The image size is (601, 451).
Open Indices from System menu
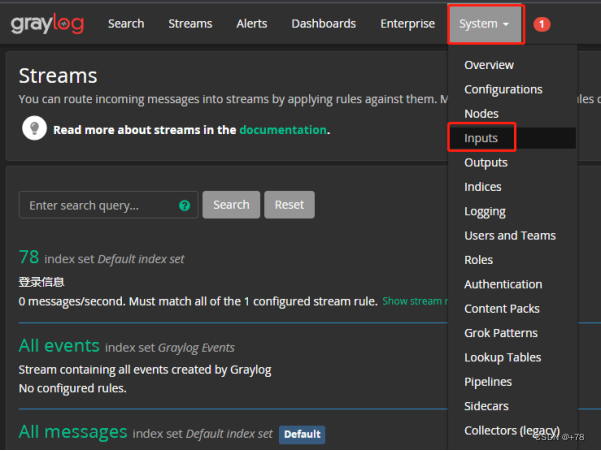point(483,187)
